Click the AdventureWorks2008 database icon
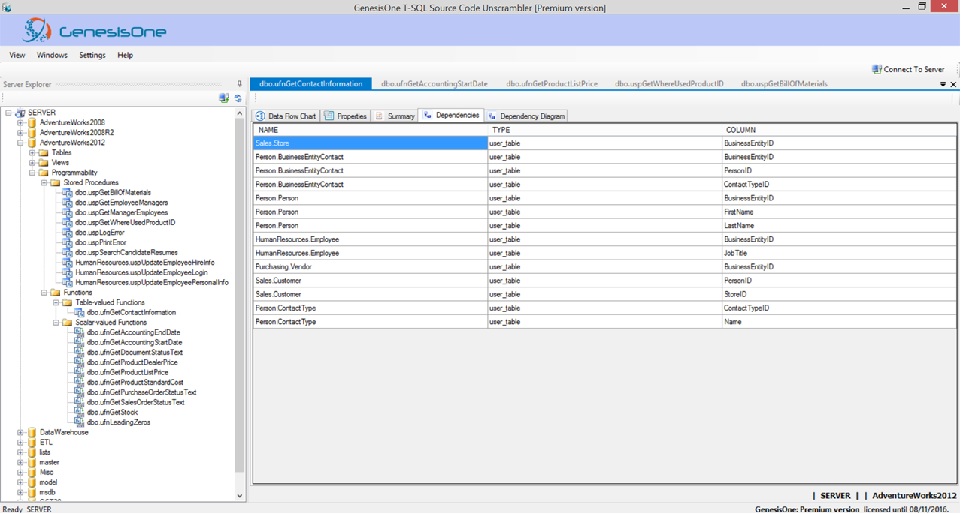 point(32,123)
